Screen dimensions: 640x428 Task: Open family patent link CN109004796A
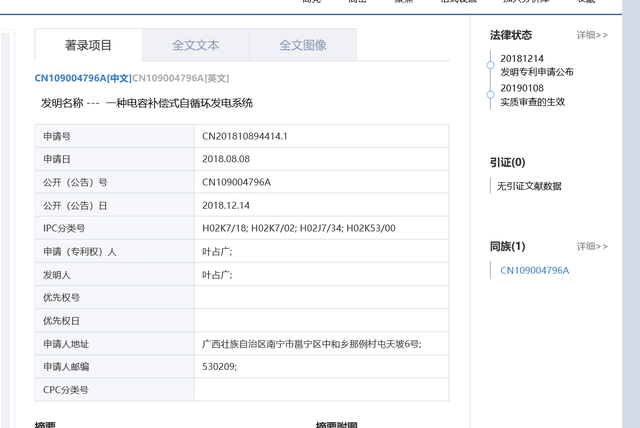pos(535,270)
